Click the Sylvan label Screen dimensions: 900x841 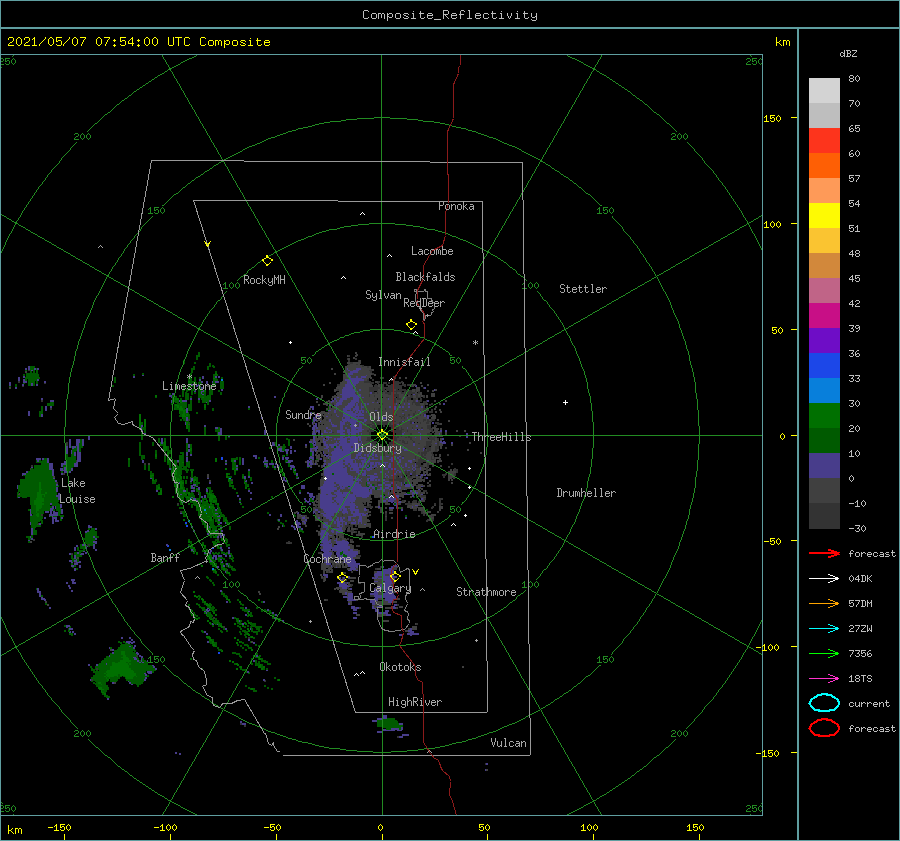[383, 295]
